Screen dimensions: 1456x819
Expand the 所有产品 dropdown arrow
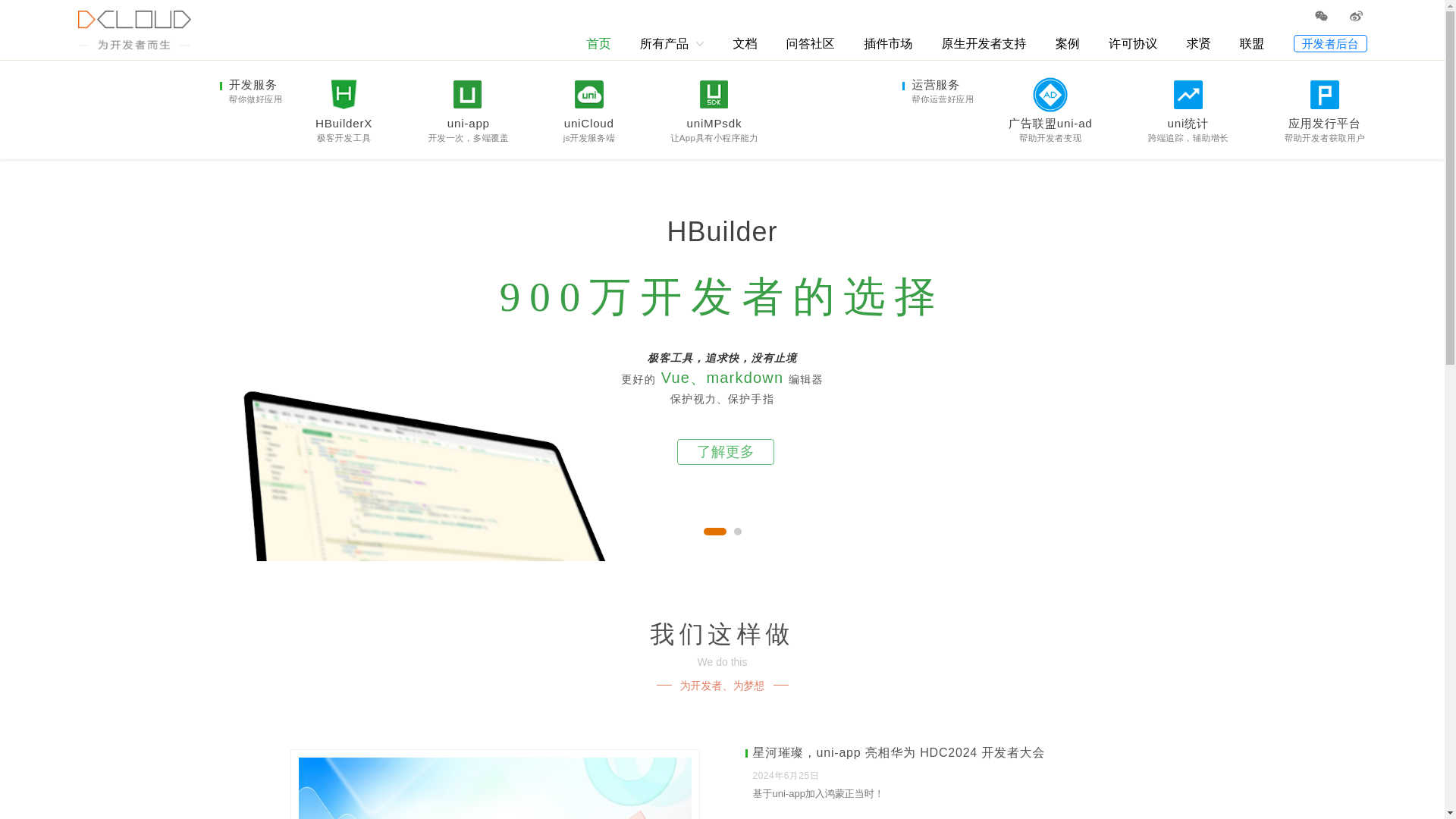pyautogui.click(x=700, y=45)
